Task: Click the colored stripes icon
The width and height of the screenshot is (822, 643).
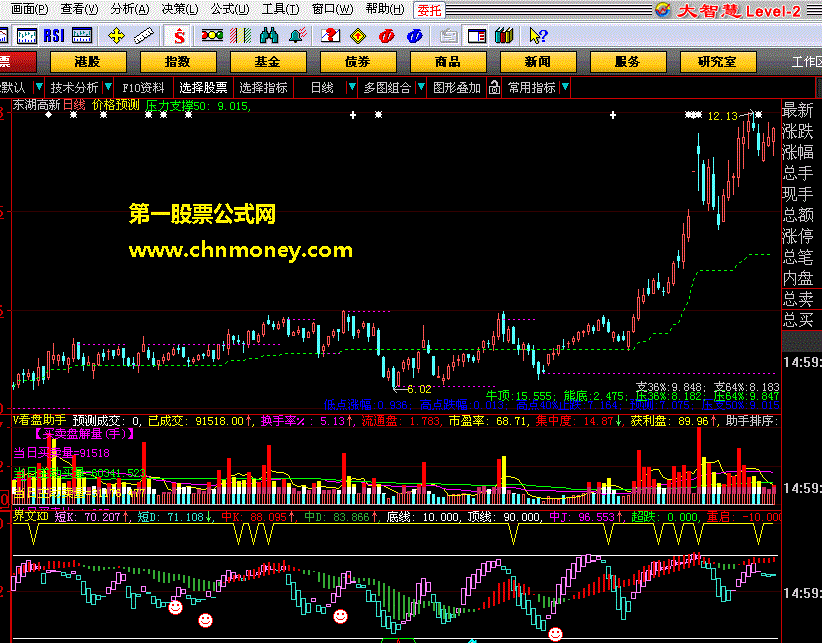Action: (241, 36)
